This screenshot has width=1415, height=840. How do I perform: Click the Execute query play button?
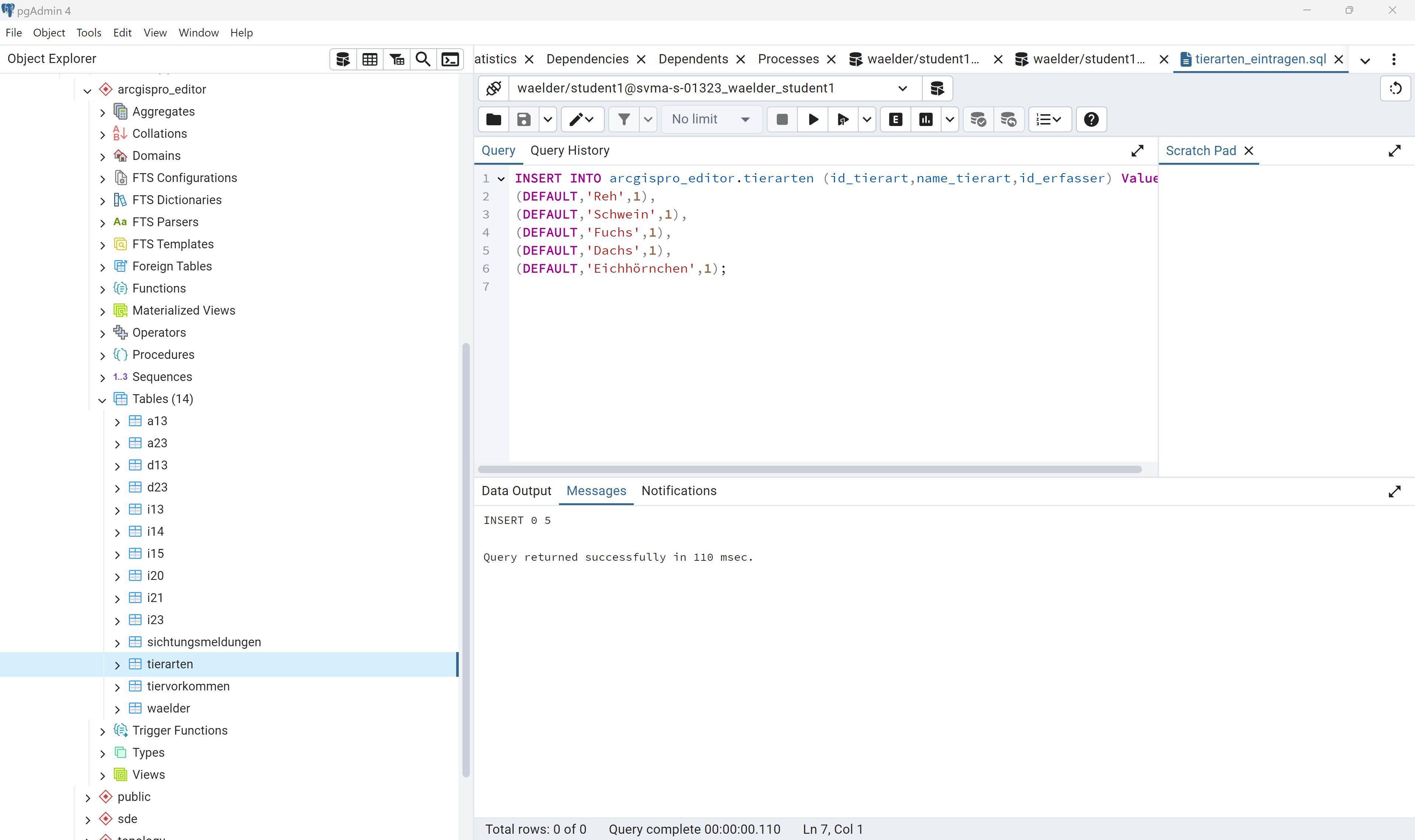813,119
